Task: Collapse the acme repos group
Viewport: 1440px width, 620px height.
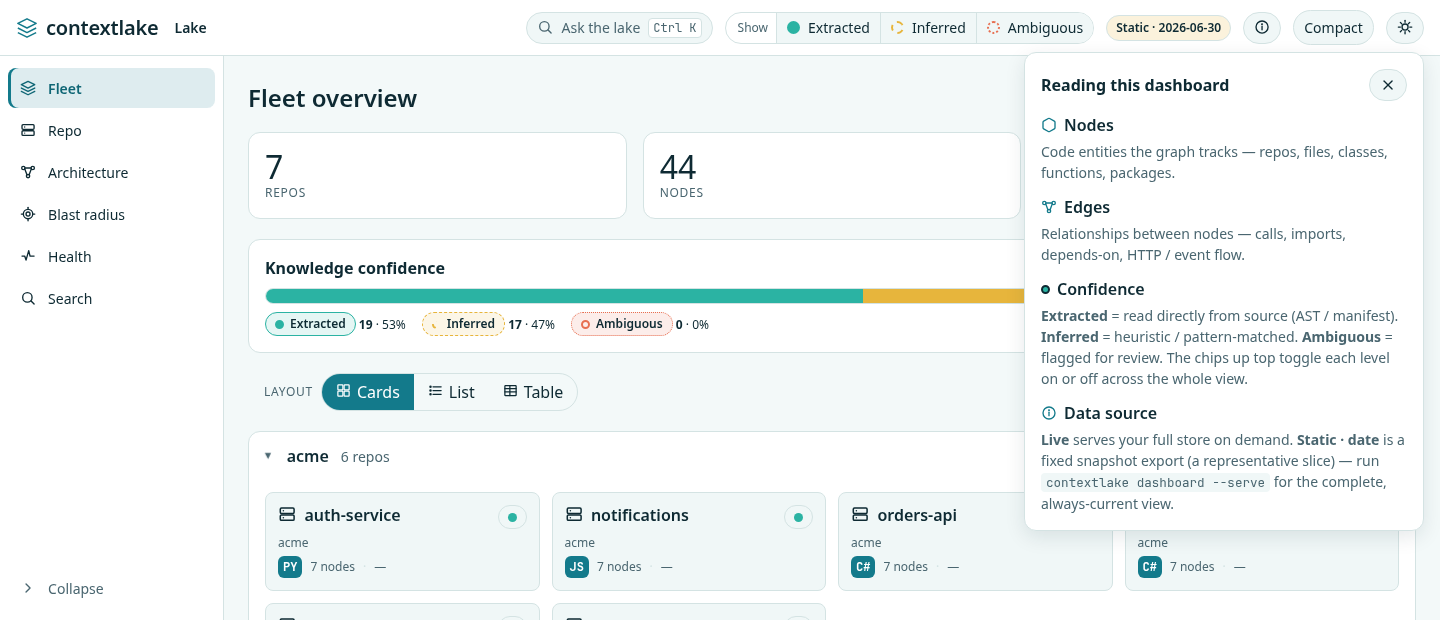Action: coord(268,456)
